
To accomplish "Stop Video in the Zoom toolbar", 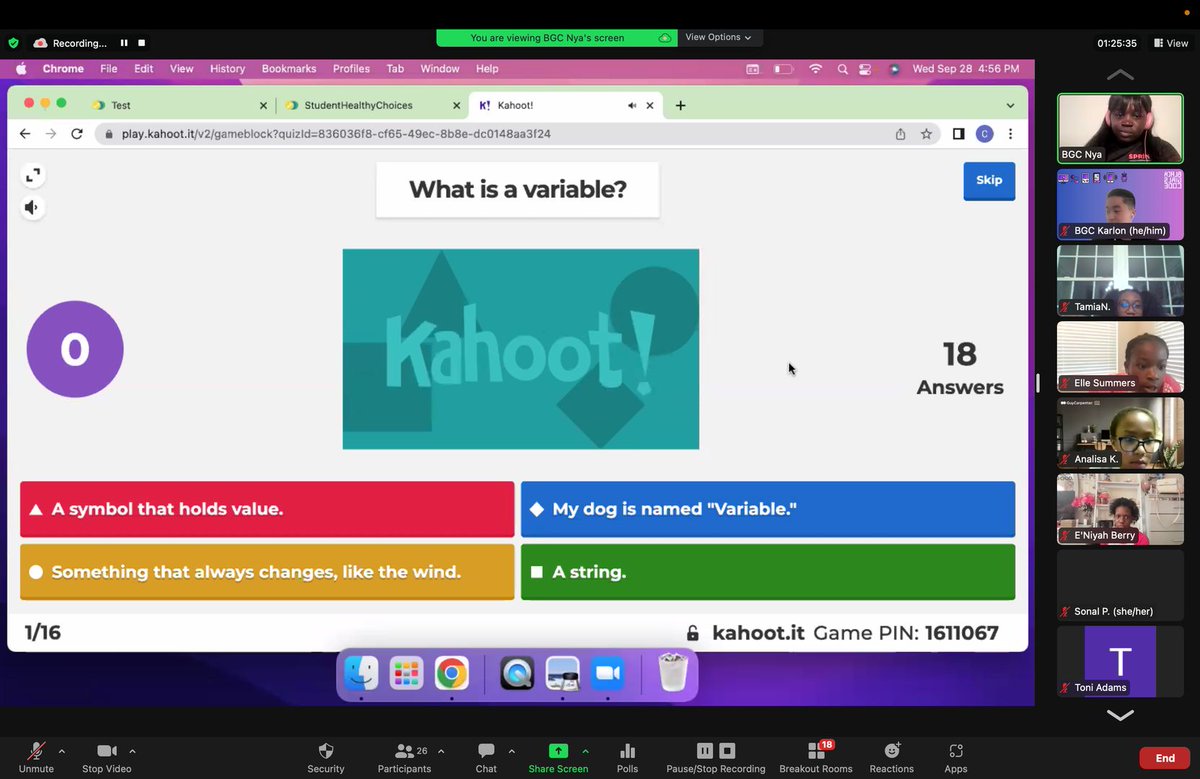I will pyautogui.click(x=106, y=758).
